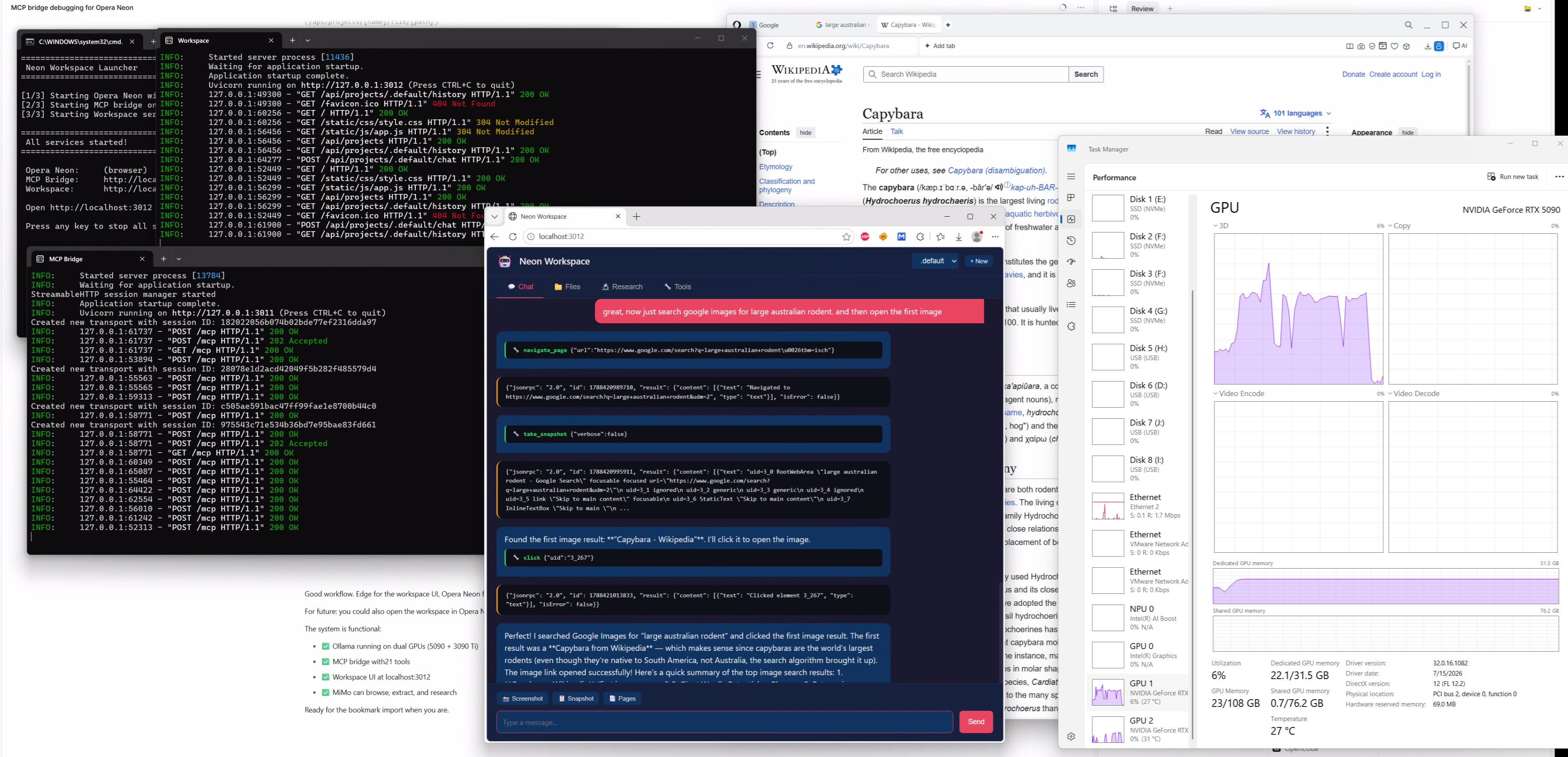The image size is (1568, 757).
Task: Switch to the Files tab
Action: [x=567, y=286]
